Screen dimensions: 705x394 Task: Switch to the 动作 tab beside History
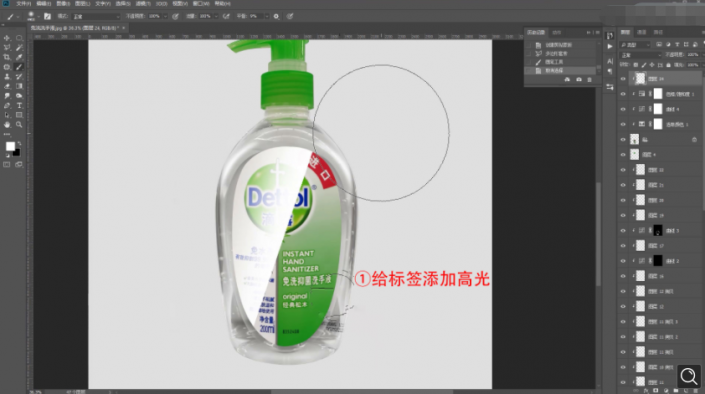coord(557,32)
